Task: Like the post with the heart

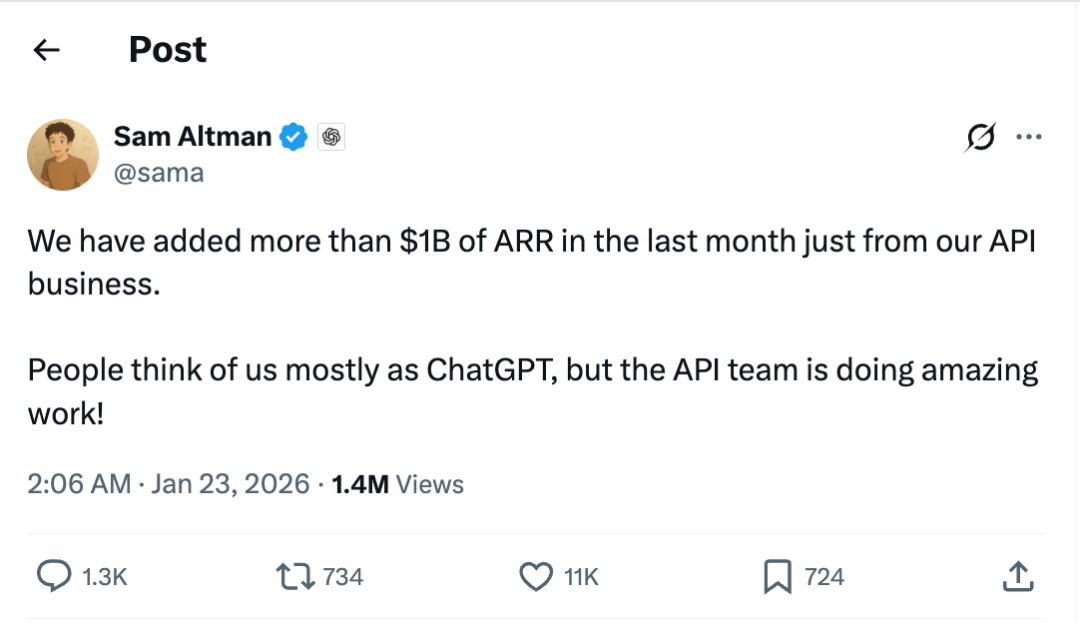Action: (537, 576)
